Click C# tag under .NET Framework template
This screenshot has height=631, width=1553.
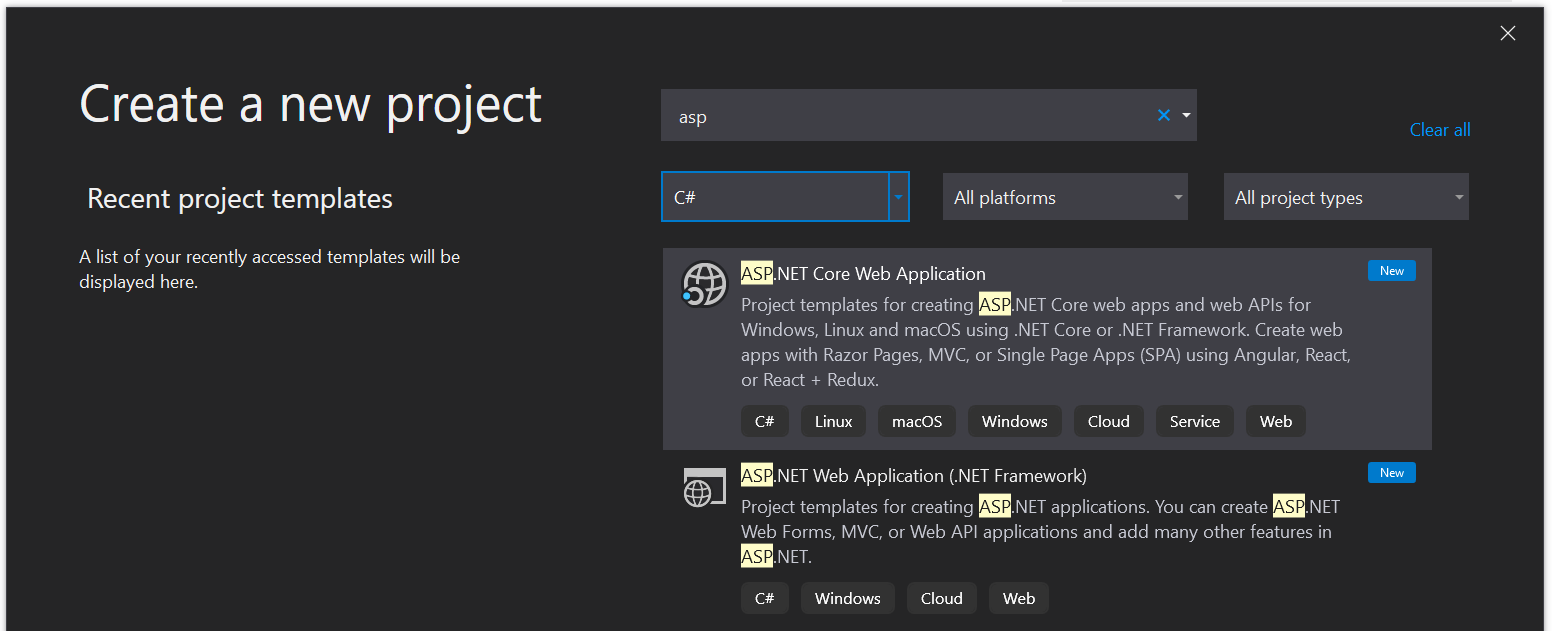click(765, 598)
